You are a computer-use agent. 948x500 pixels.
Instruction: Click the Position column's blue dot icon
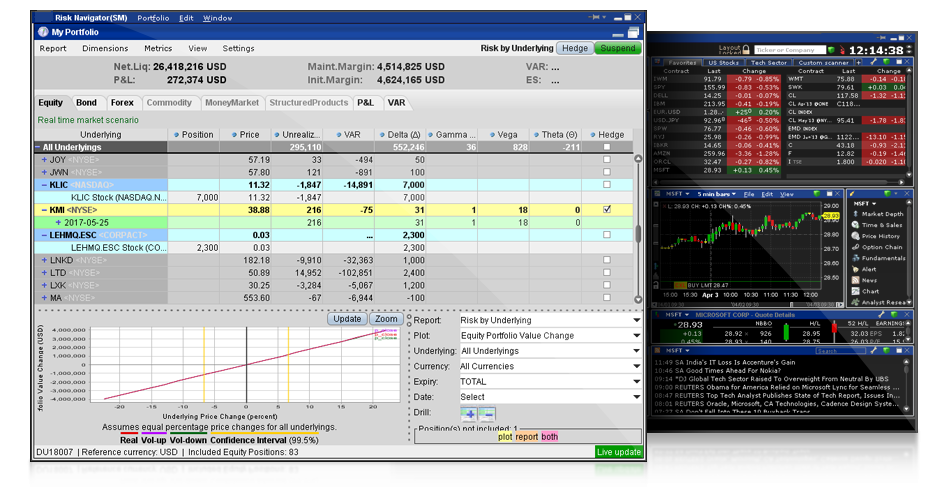pos(177,135)
